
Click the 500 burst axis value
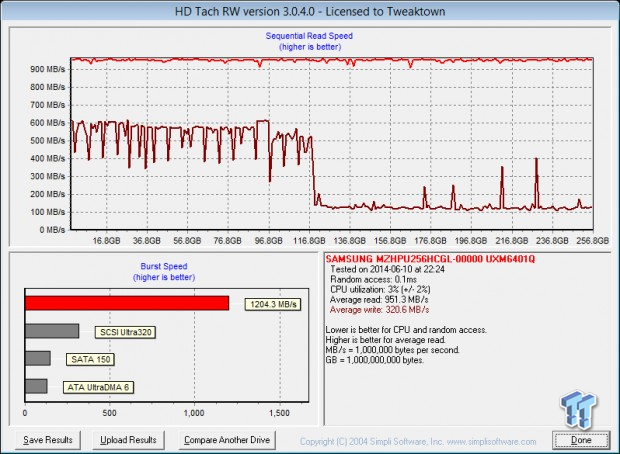coord(109,413)
